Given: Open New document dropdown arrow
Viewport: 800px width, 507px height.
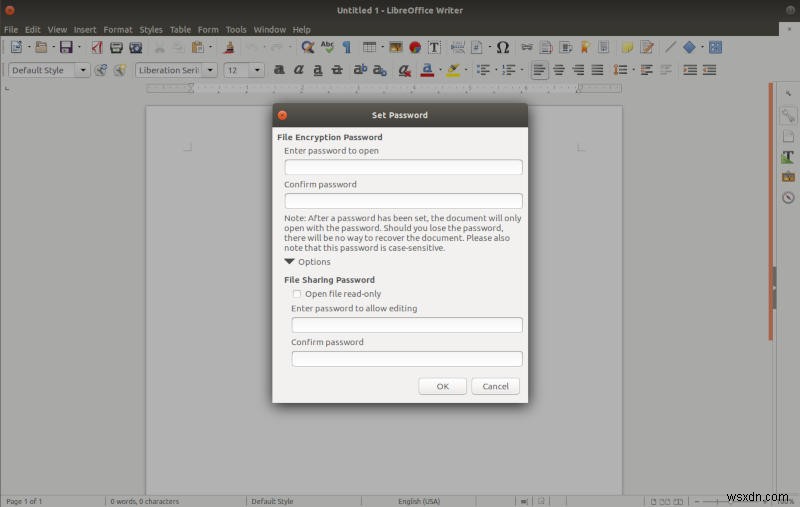Looking at the screenshot, I should [x=29, y=47].
